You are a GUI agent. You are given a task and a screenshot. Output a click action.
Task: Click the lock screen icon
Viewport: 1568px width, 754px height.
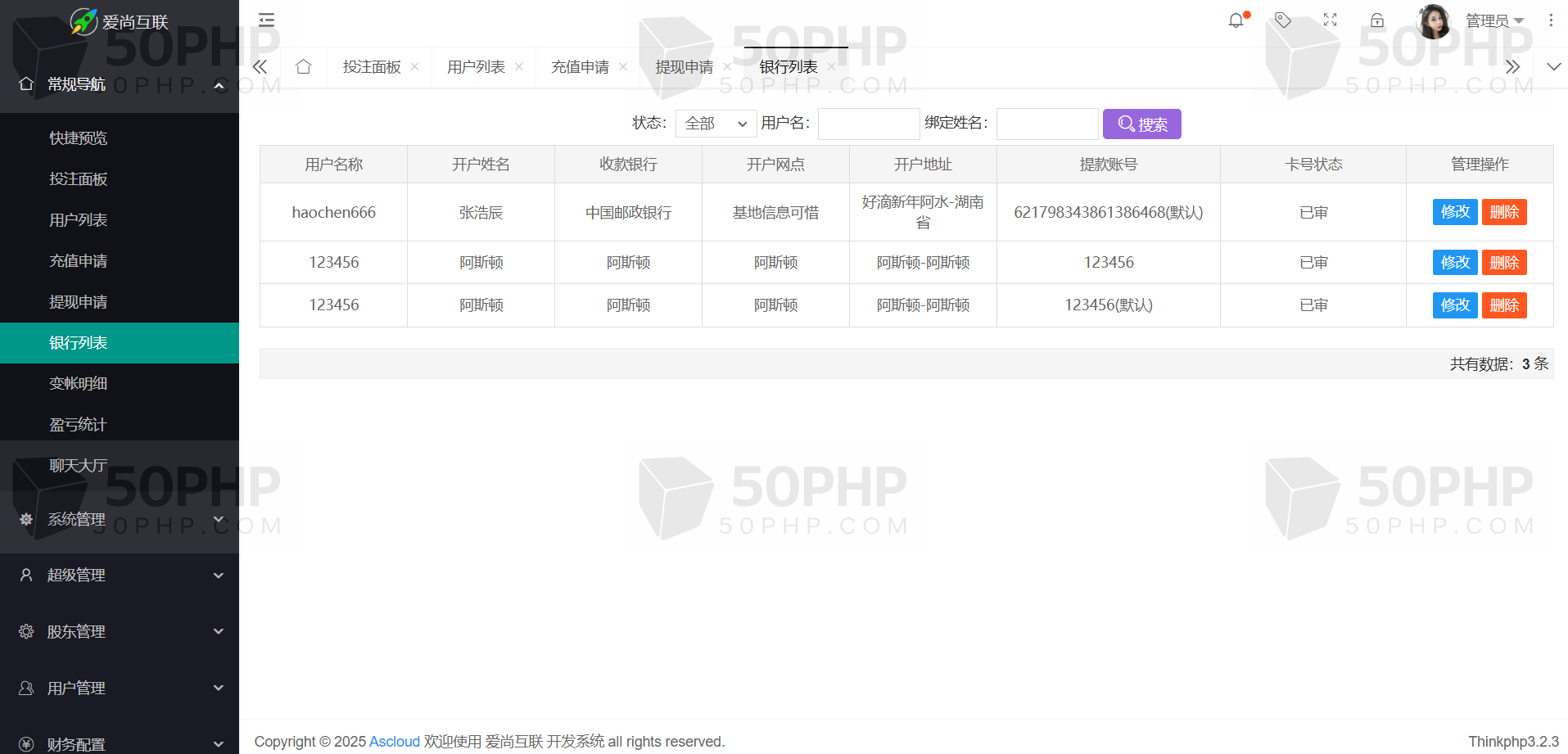1377,20
